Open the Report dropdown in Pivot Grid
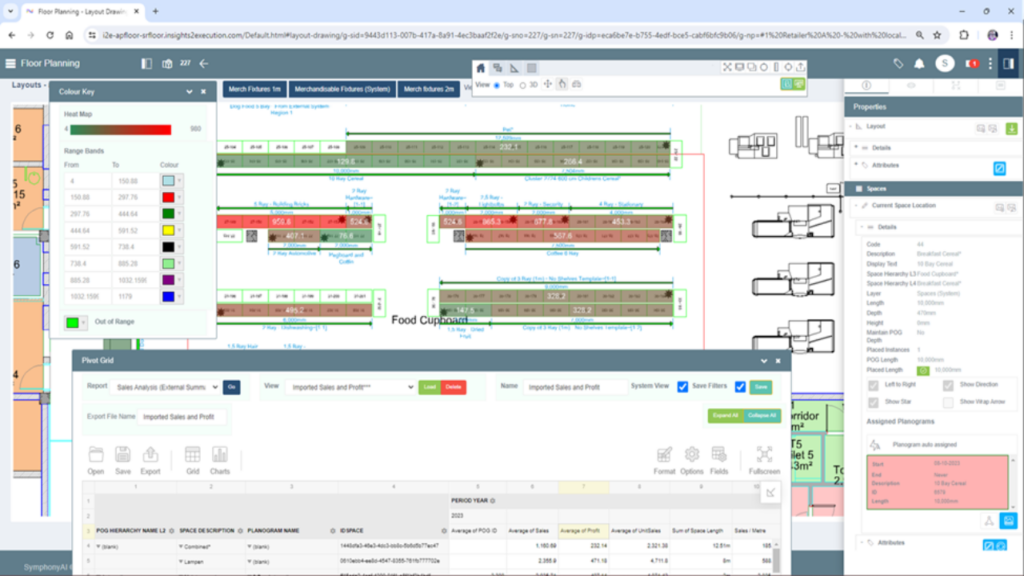Image resolution: width=1024 pixels, height=576 pixels. click(x=165, y=387)
